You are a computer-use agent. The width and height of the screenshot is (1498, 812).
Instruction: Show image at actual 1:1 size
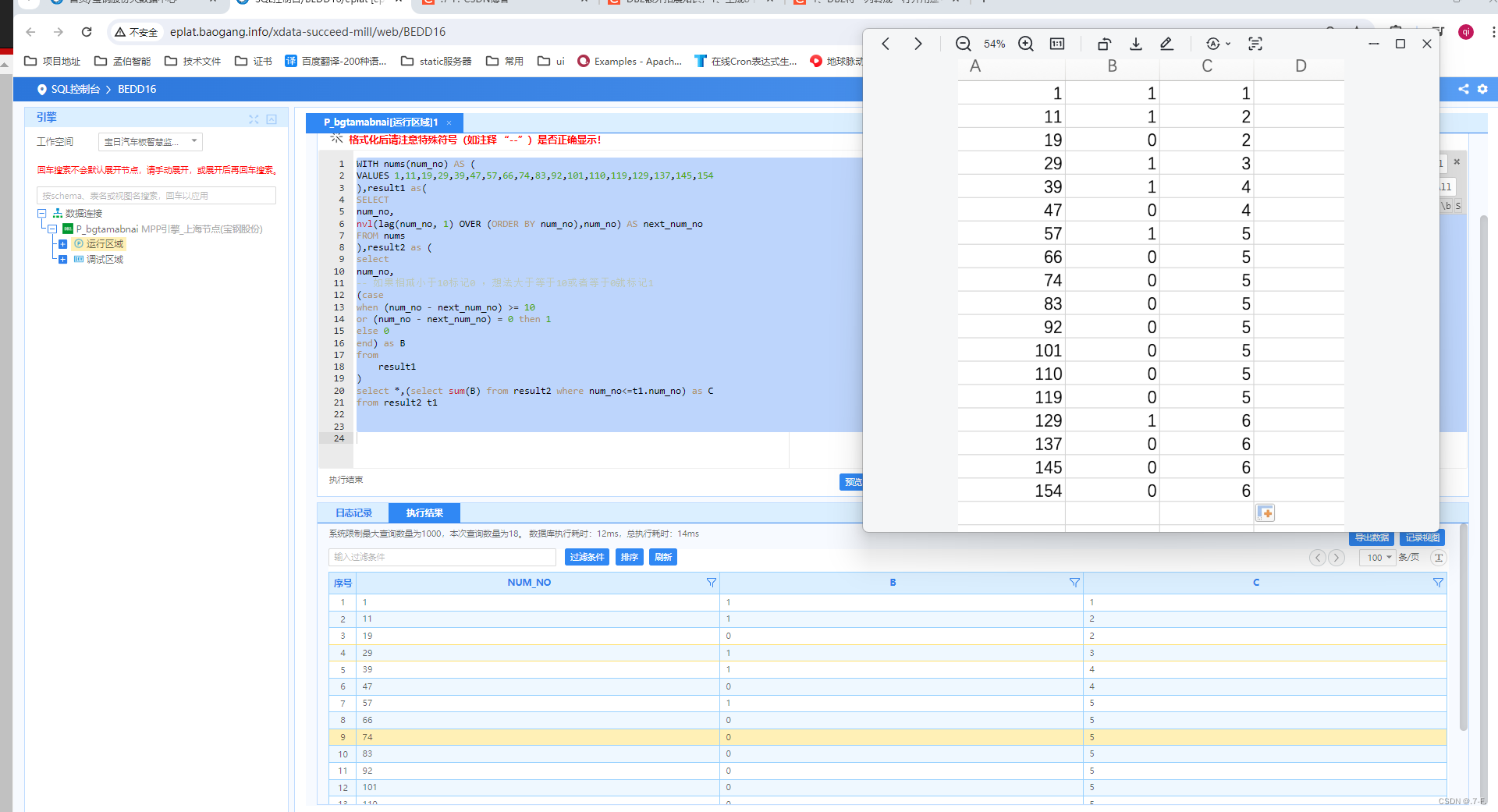click(1057, 44)
